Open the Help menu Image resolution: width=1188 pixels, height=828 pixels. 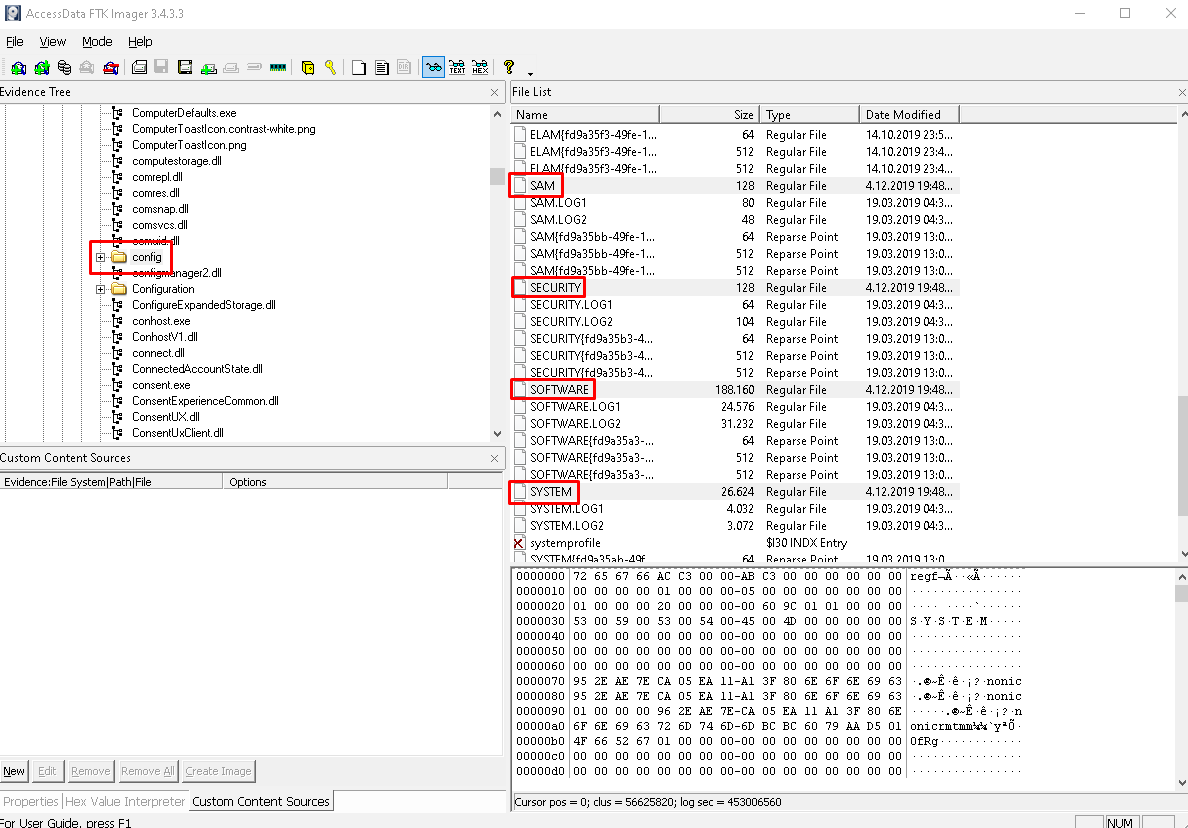click(140, 42)
